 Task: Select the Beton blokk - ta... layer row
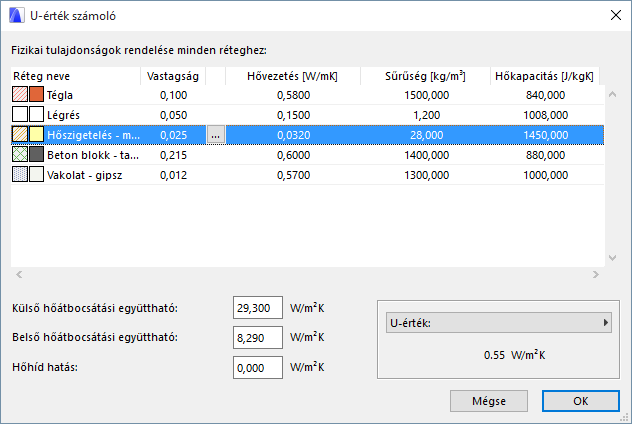308,155
